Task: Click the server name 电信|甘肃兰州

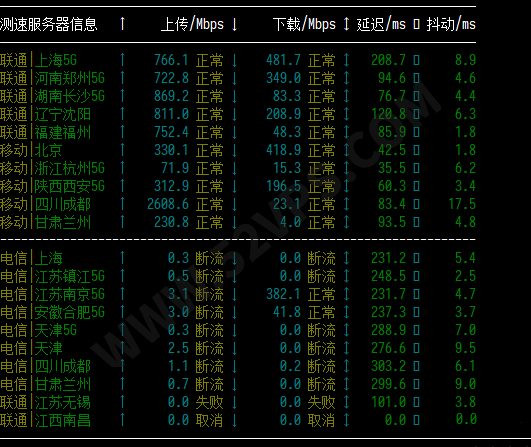Action: 45,384
